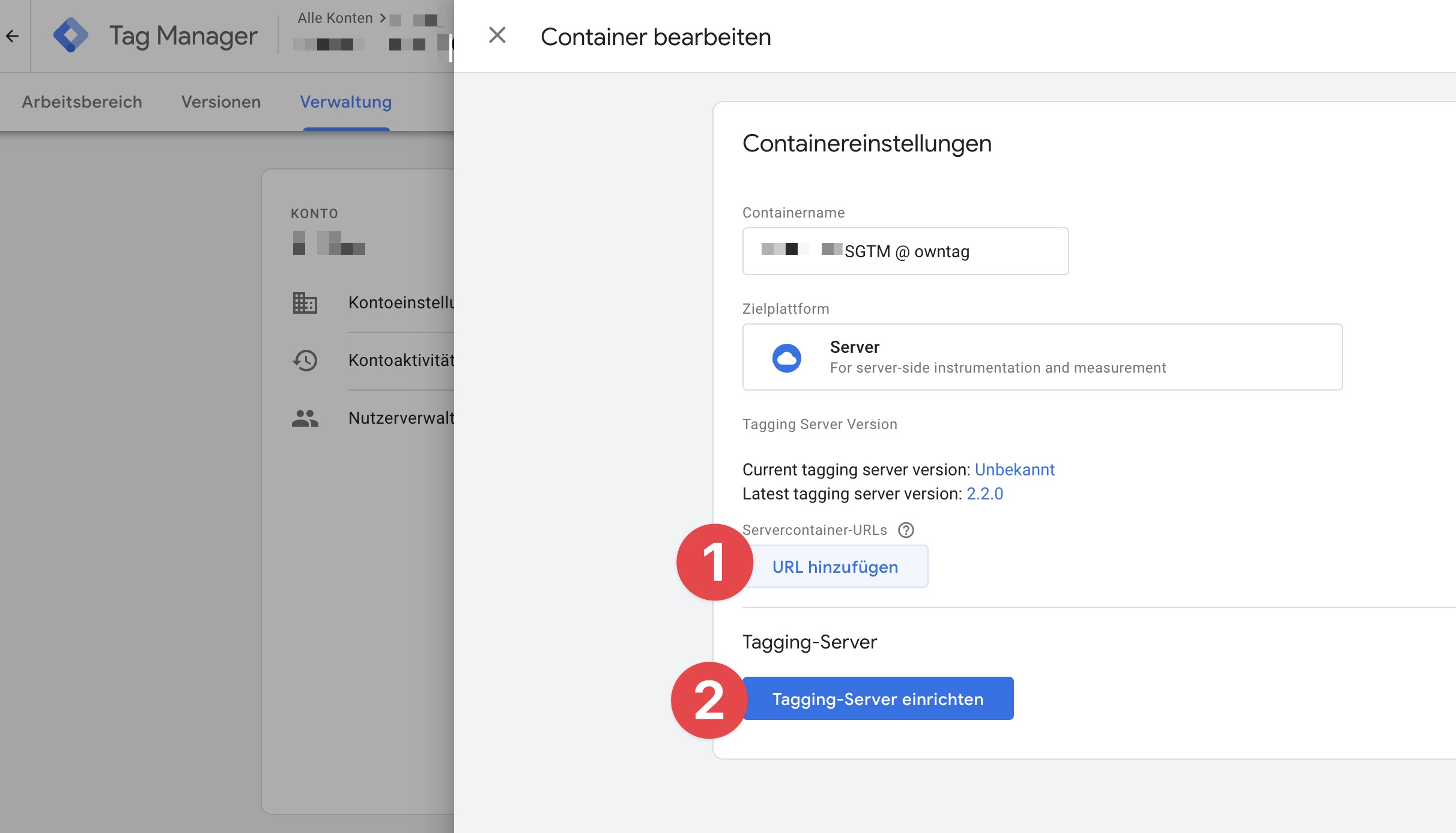
Task: Open the Unbekannt server version link
Action: pyautogui.click(x=1015, y=469)
